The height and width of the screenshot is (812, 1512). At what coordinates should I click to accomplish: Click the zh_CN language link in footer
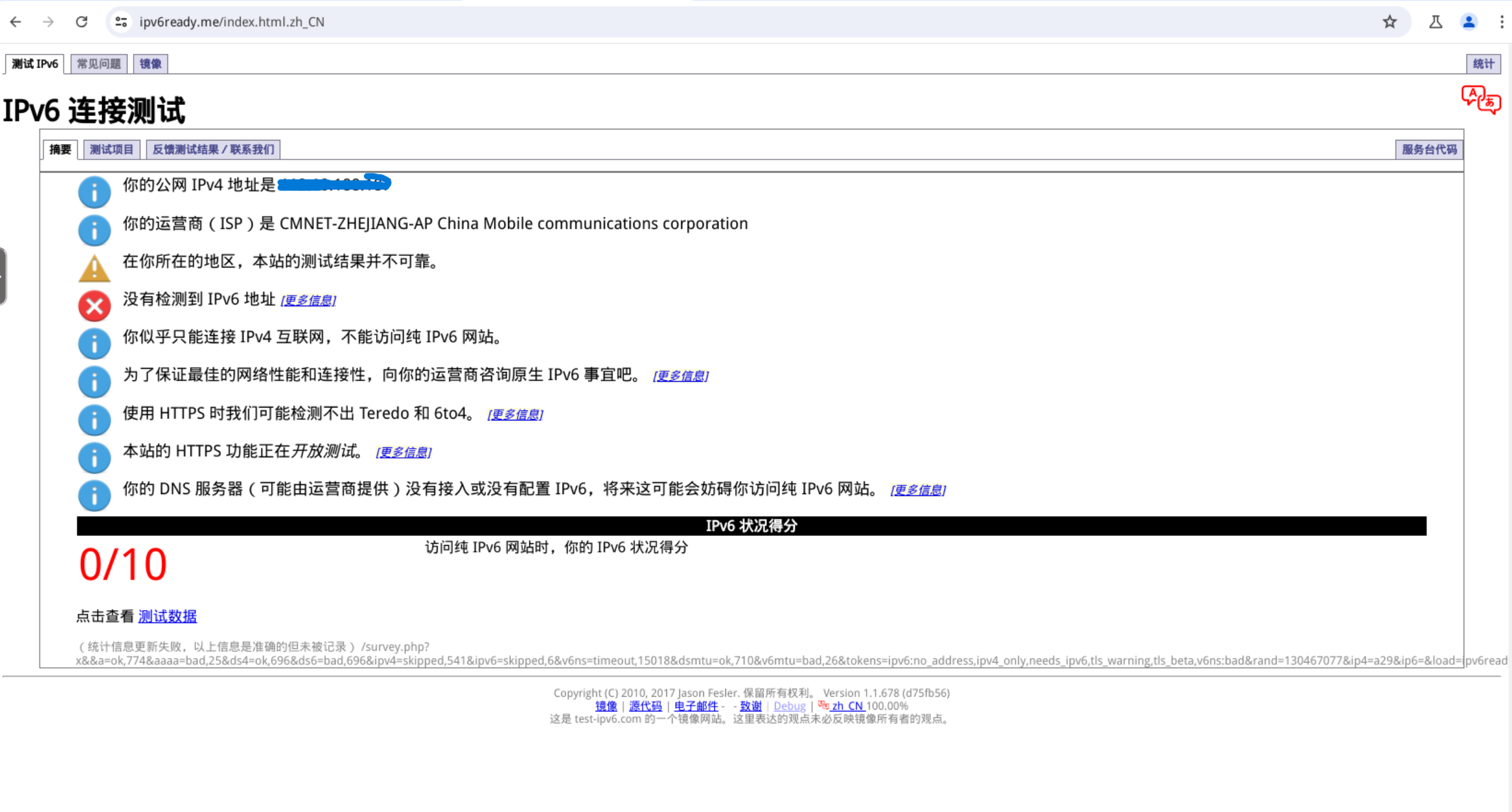coord(847,706)
